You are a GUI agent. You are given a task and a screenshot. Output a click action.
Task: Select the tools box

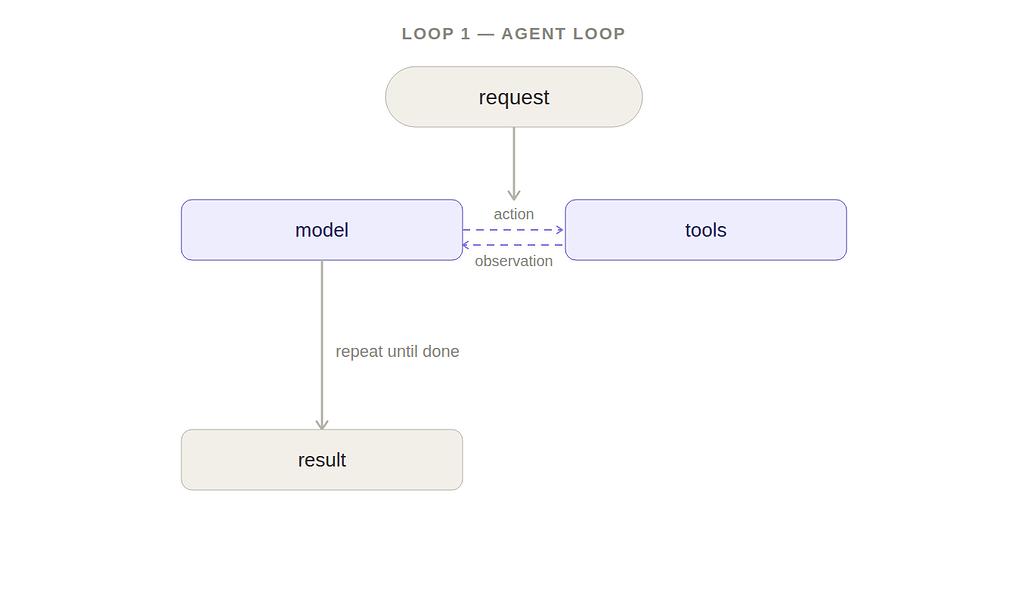[705, 230]
